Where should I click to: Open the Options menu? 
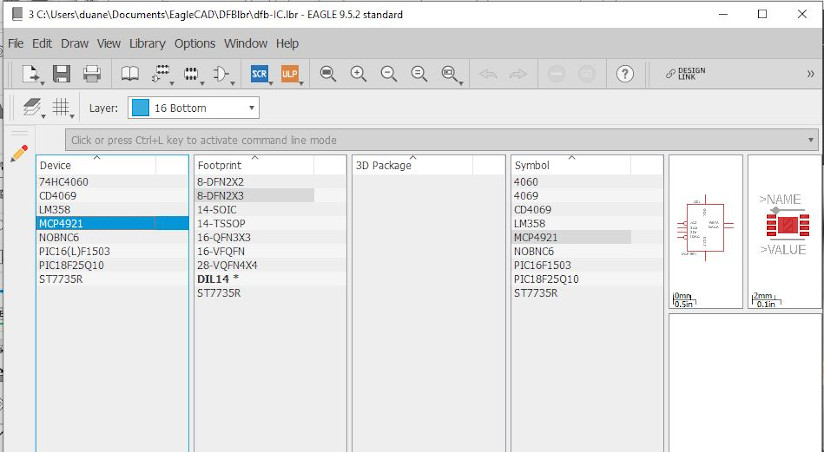coord(194,44)
